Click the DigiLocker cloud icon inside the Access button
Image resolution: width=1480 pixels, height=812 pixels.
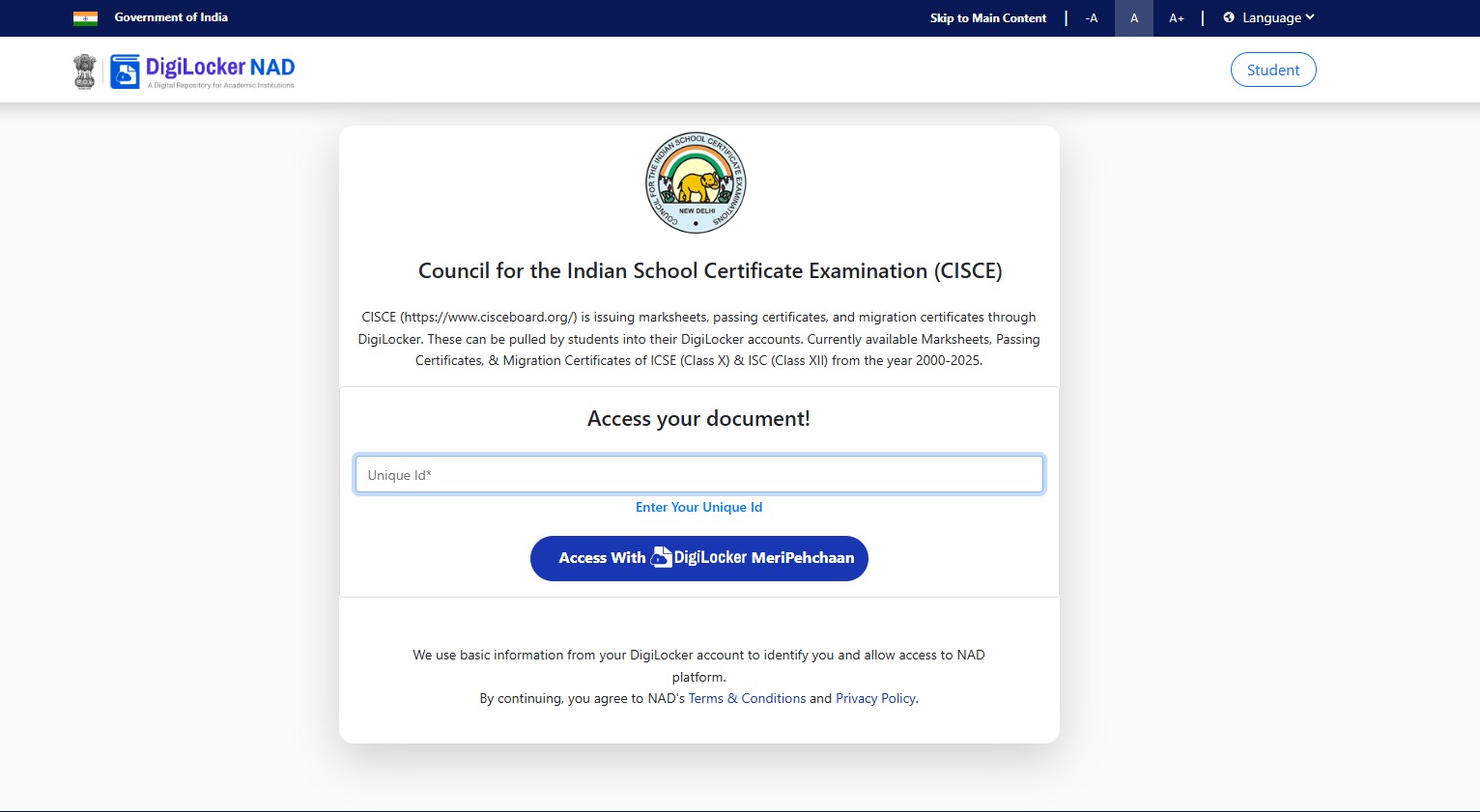point(661,557)
